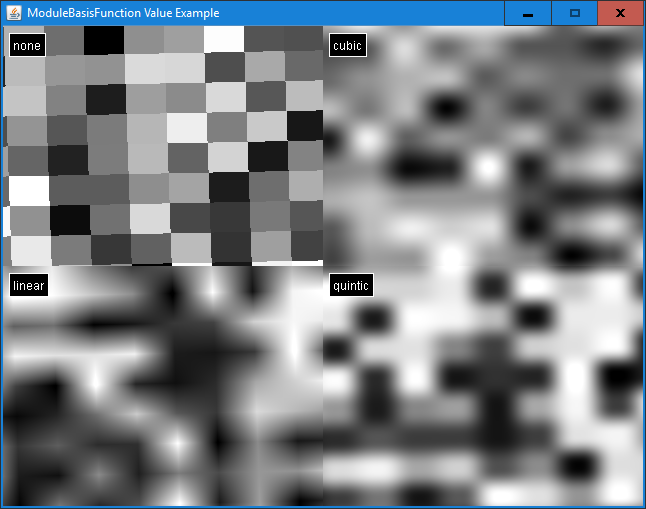Click the bright star-shaped highlight at the bottom of the linear panel
Screen dimensions: 646x509
click(177, 440)
